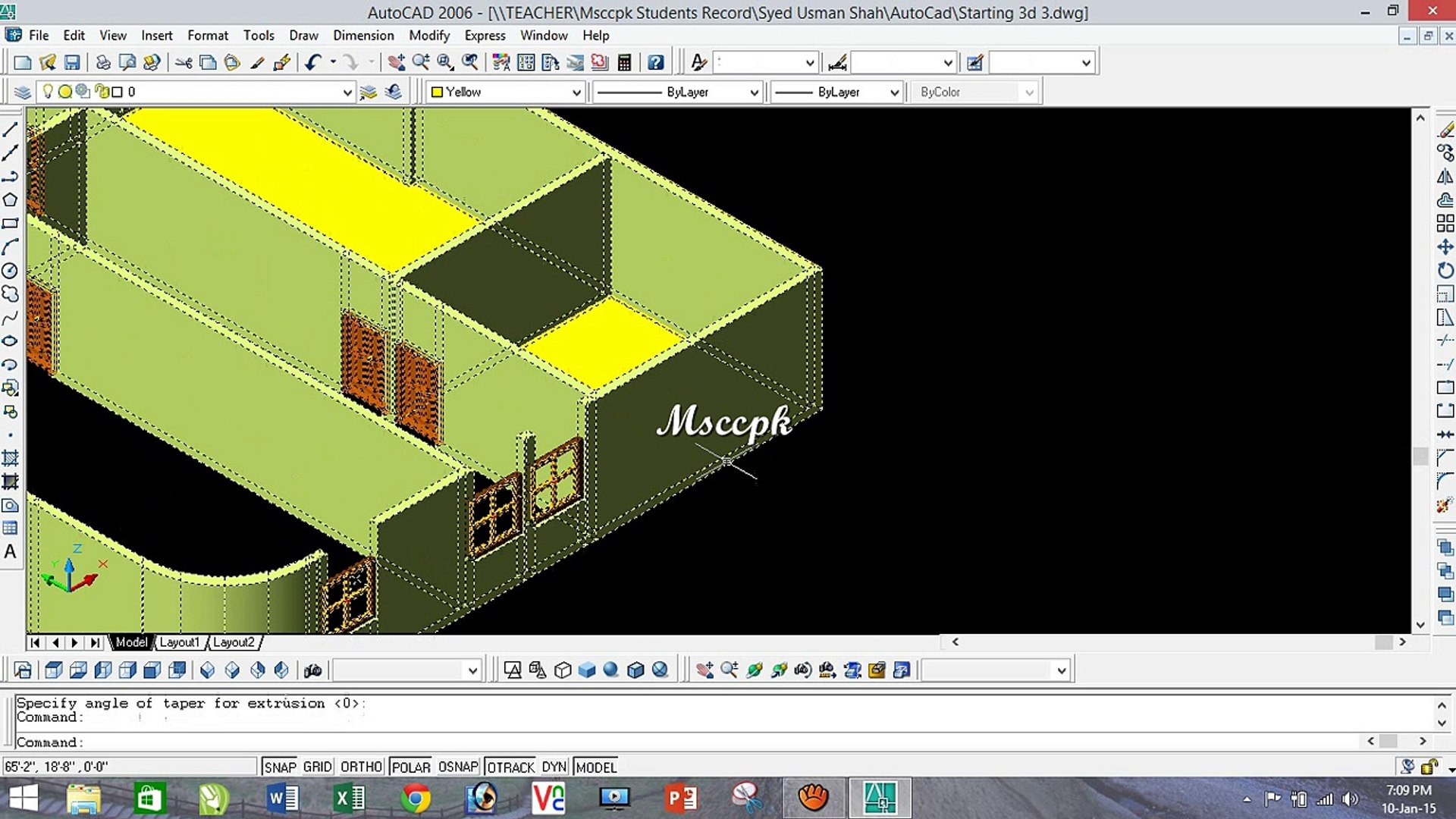1456x819 pixels.
Task: Open the Modify menu
Action: pyautogui.click(x=429, y=36)
